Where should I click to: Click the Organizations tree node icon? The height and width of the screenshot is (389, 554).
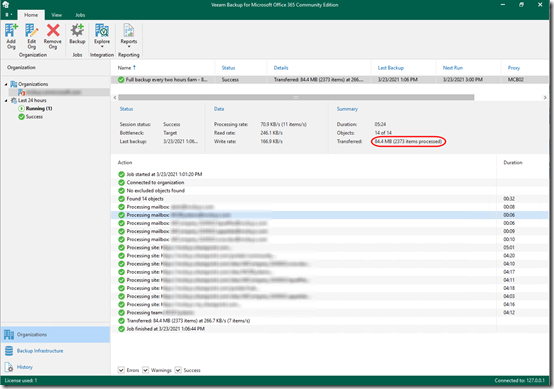tap(14, 84)
